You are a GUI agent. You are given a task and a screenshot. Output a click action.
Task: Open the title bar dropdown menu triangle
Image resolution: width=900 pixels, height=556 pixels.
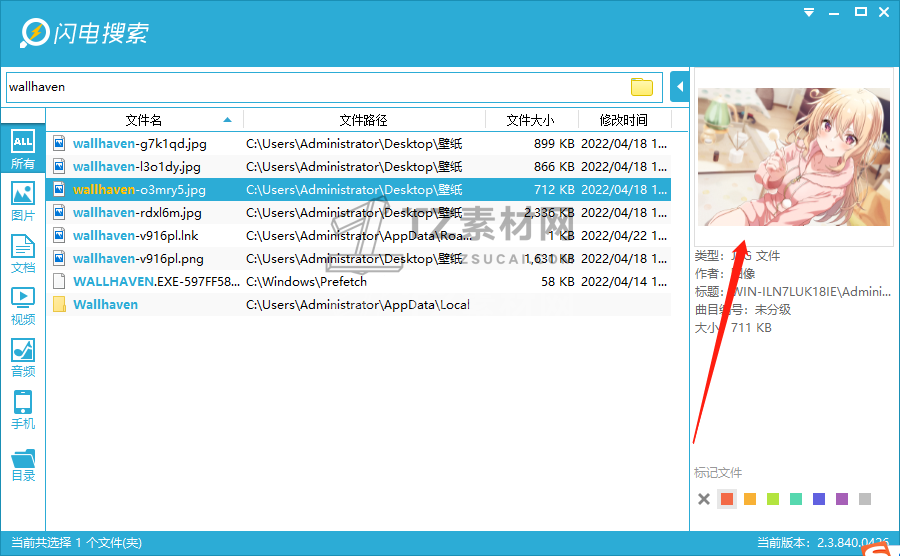coord(809,12)
